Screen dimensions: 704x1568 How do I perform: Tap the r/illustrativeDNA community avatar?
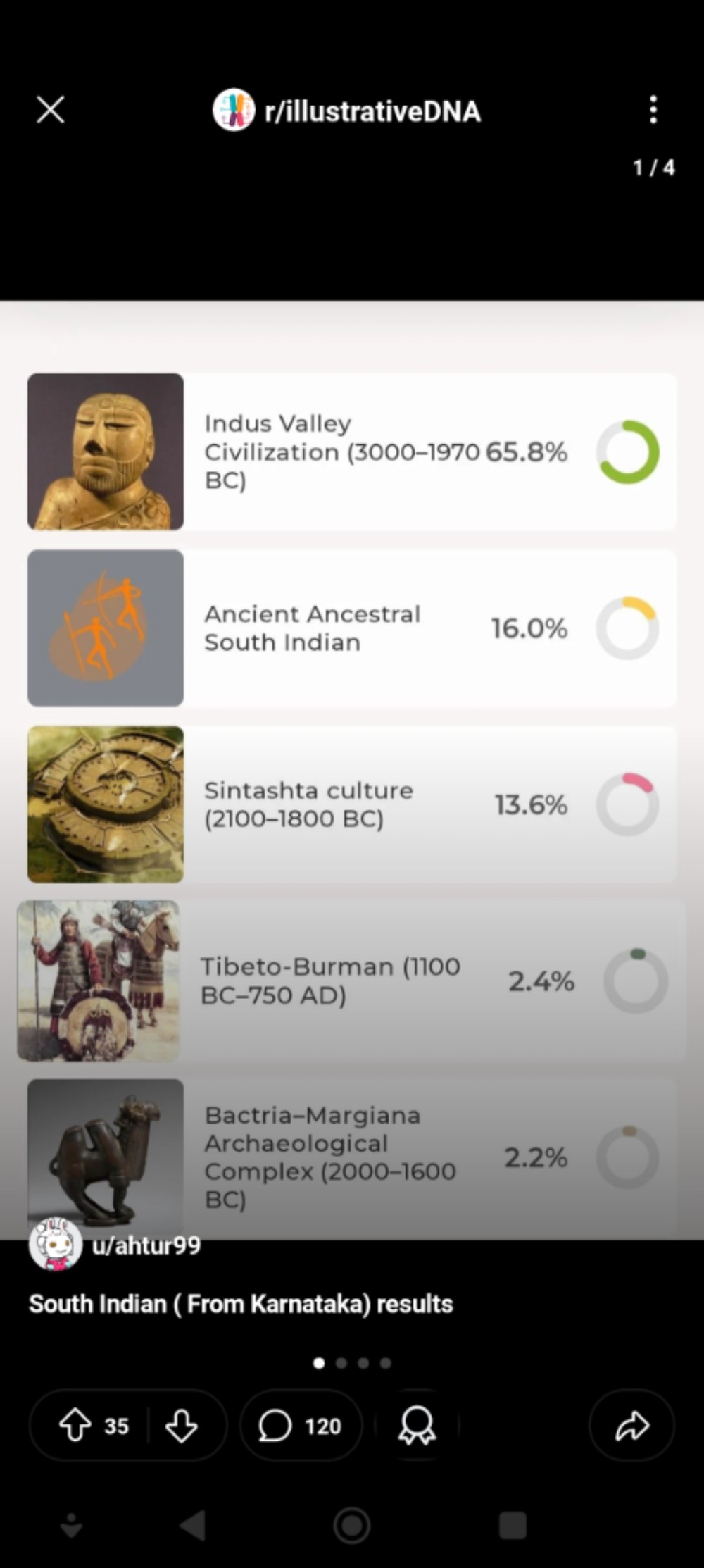[x=234, y=110]
